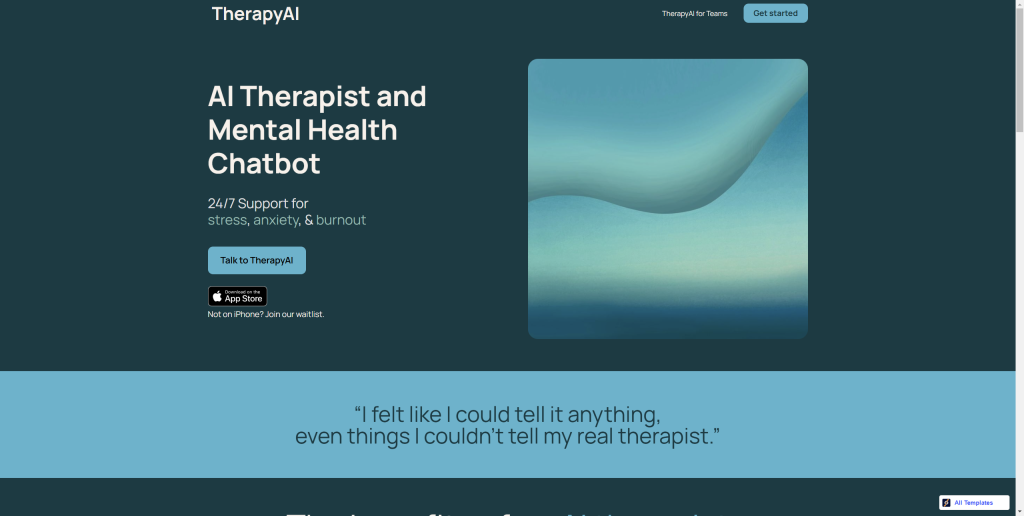Follow the Join our waitlist link
Screen dimensions: 1024x516
click(x=295, y=314)
